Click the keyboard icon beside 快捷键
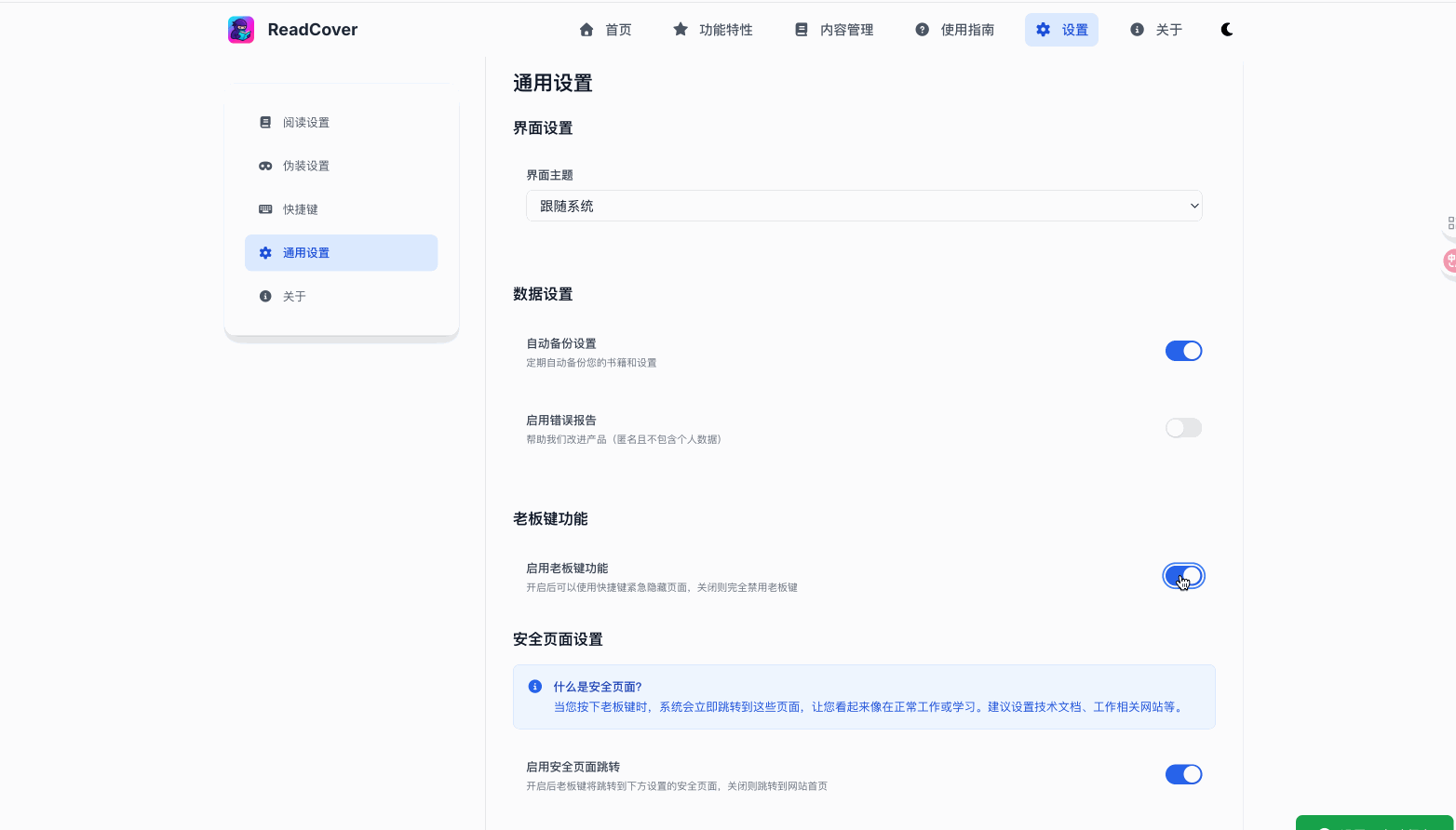Screen dimensions: 1456x830 (265, 208)
